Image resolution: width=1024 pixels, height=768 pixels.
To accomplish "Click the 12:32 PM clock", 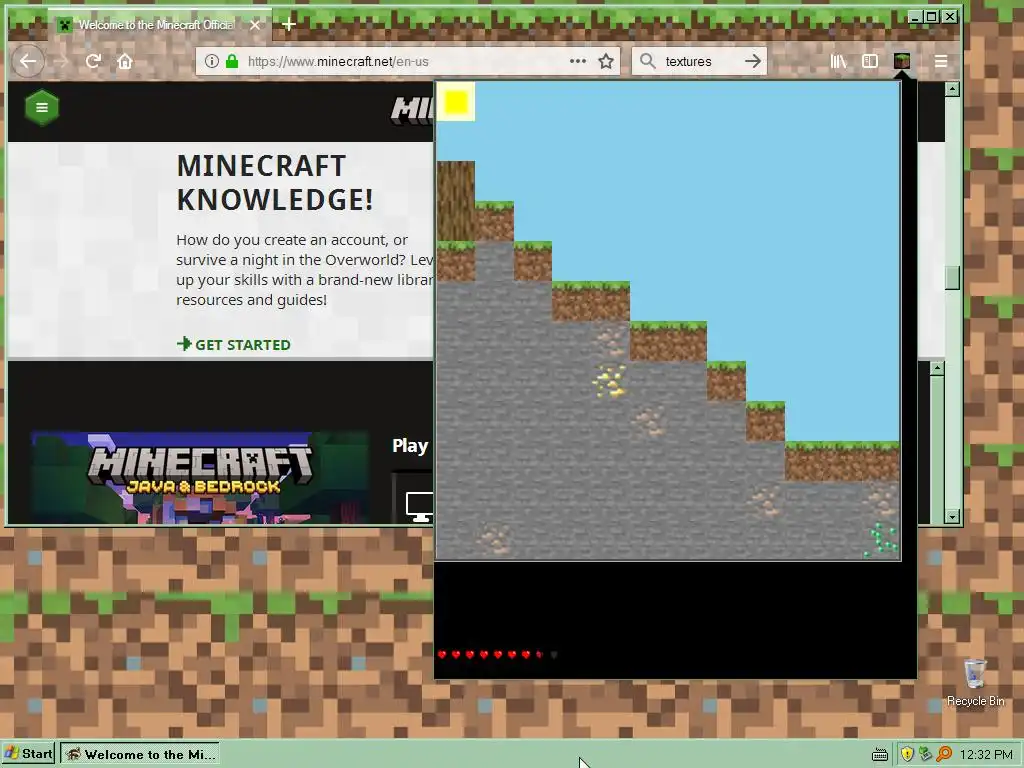I will [986, 755].
